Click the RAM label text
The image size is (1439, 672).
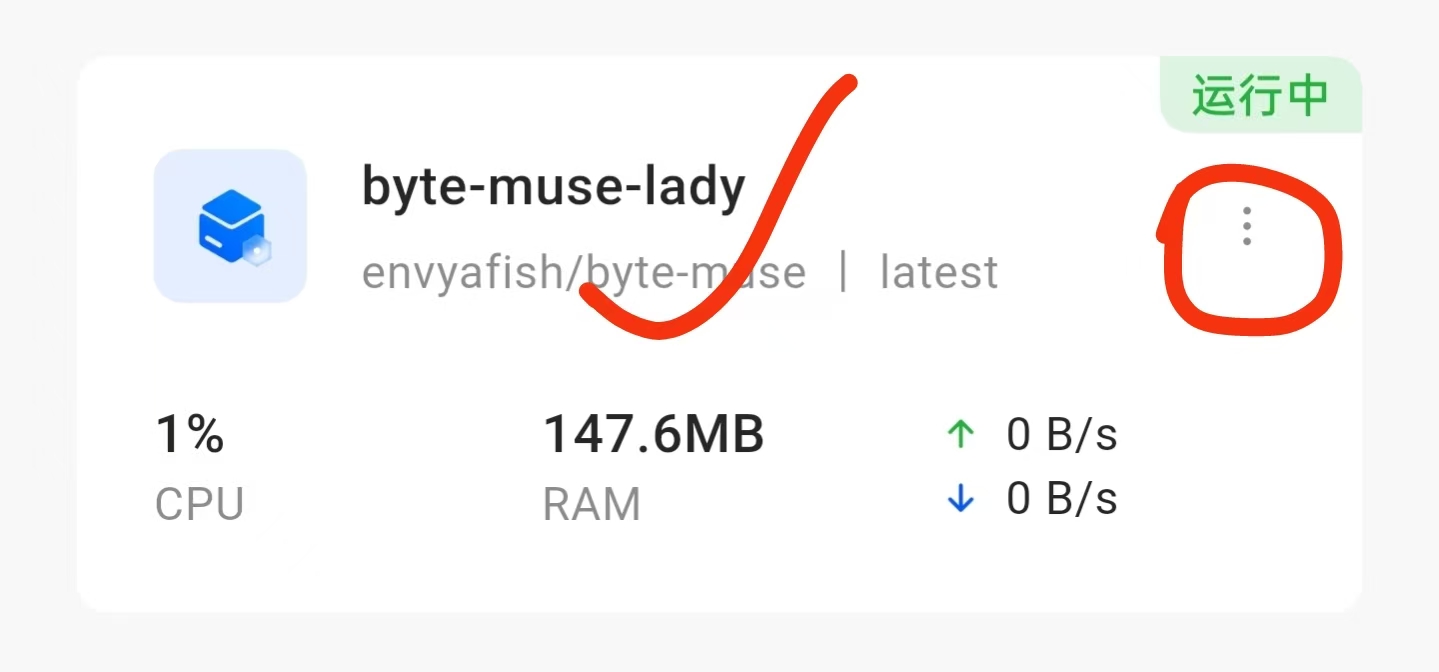(591, 504)
